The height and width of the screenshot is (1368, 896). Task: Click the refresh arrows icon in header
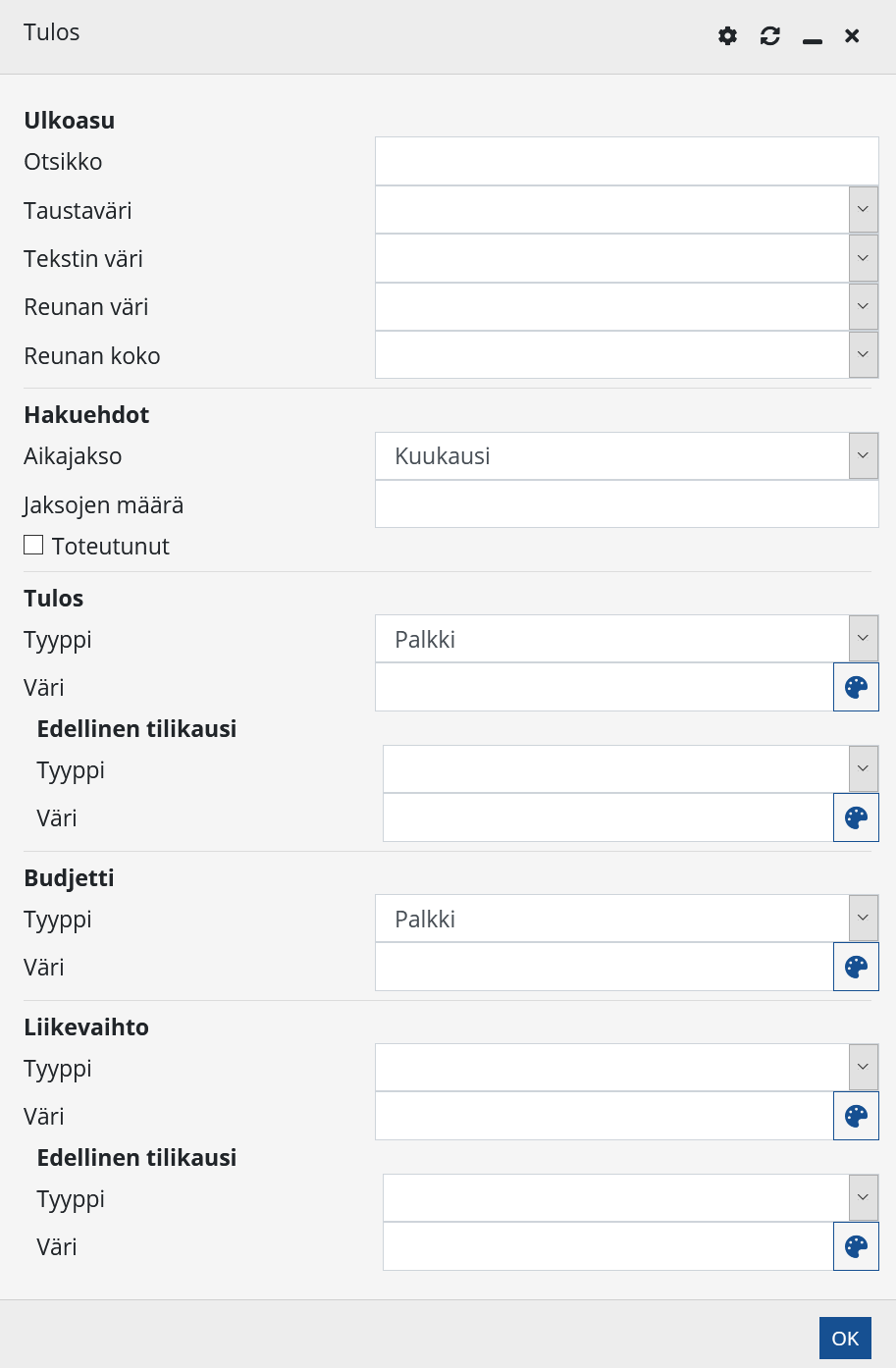pos(770,36)
